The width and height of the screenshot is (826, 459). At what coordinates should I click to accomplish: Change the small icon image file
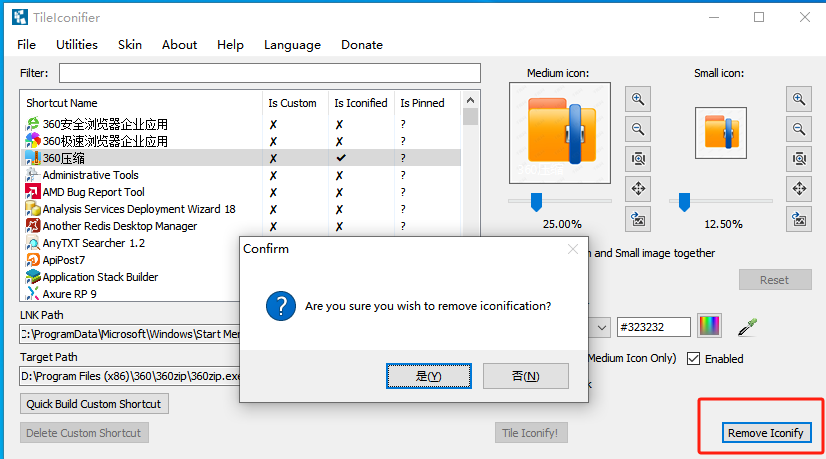coord(798,218)
